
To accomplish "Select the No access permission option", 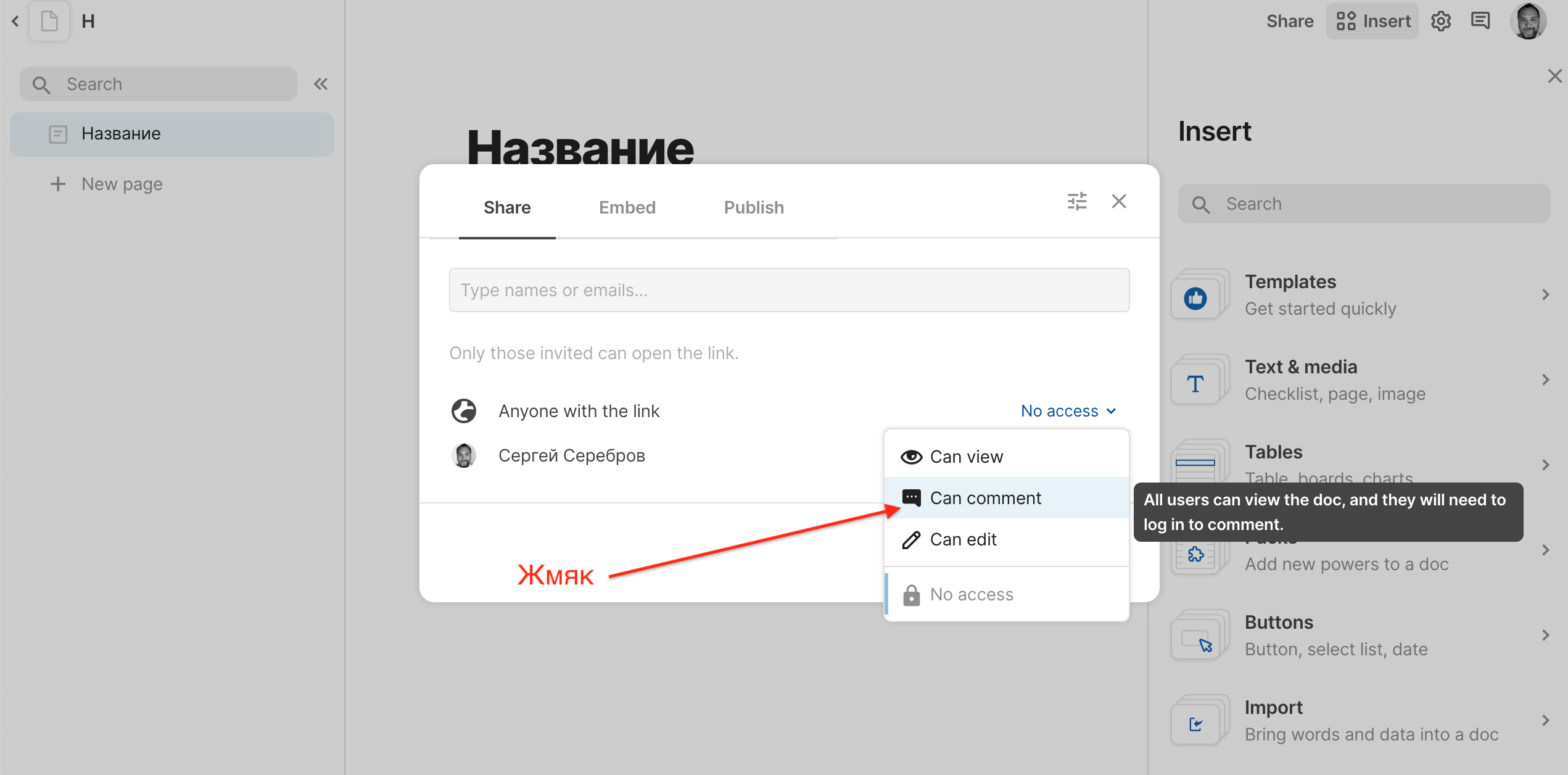I will pos(971,594).
